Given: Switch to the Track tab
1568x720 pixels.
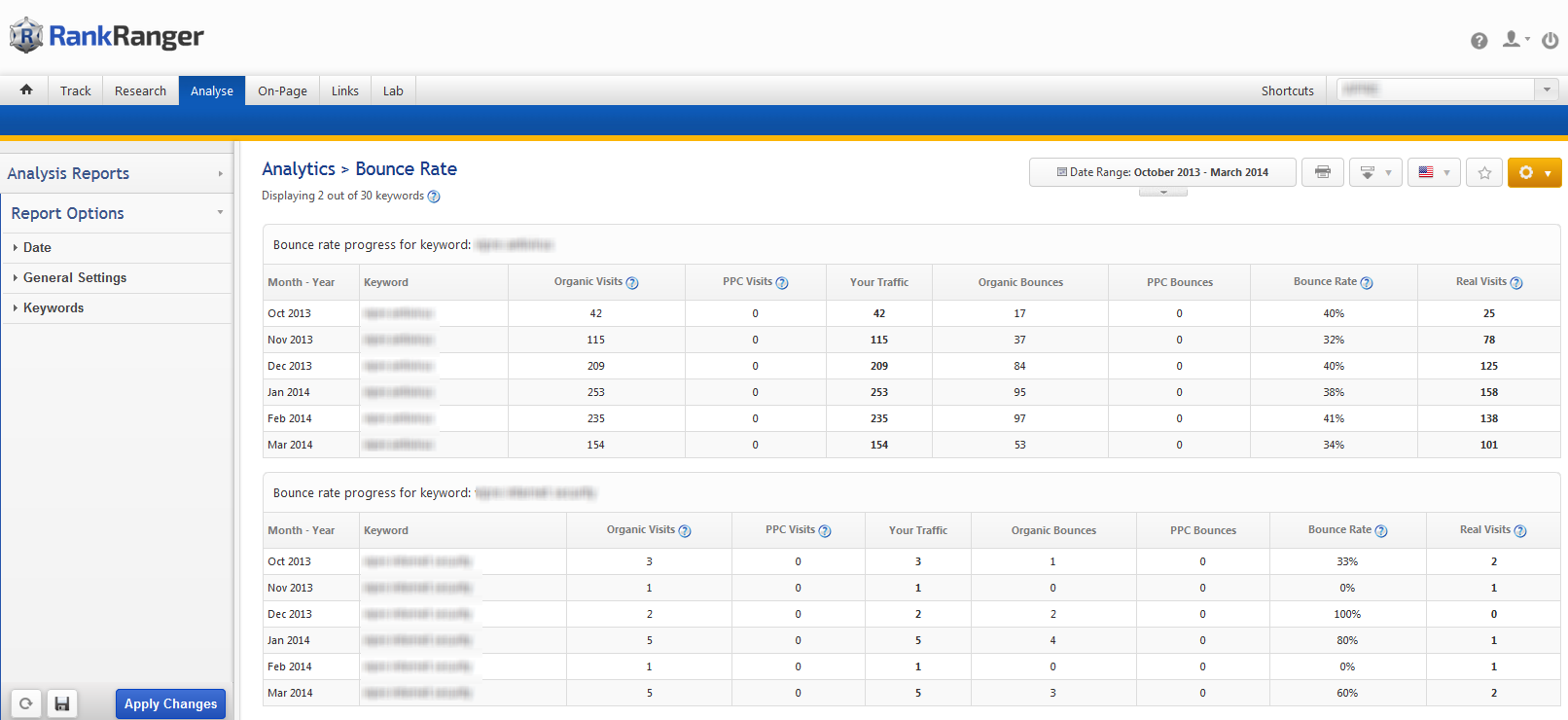Looking at the screenshot, I should coord(75,90).
